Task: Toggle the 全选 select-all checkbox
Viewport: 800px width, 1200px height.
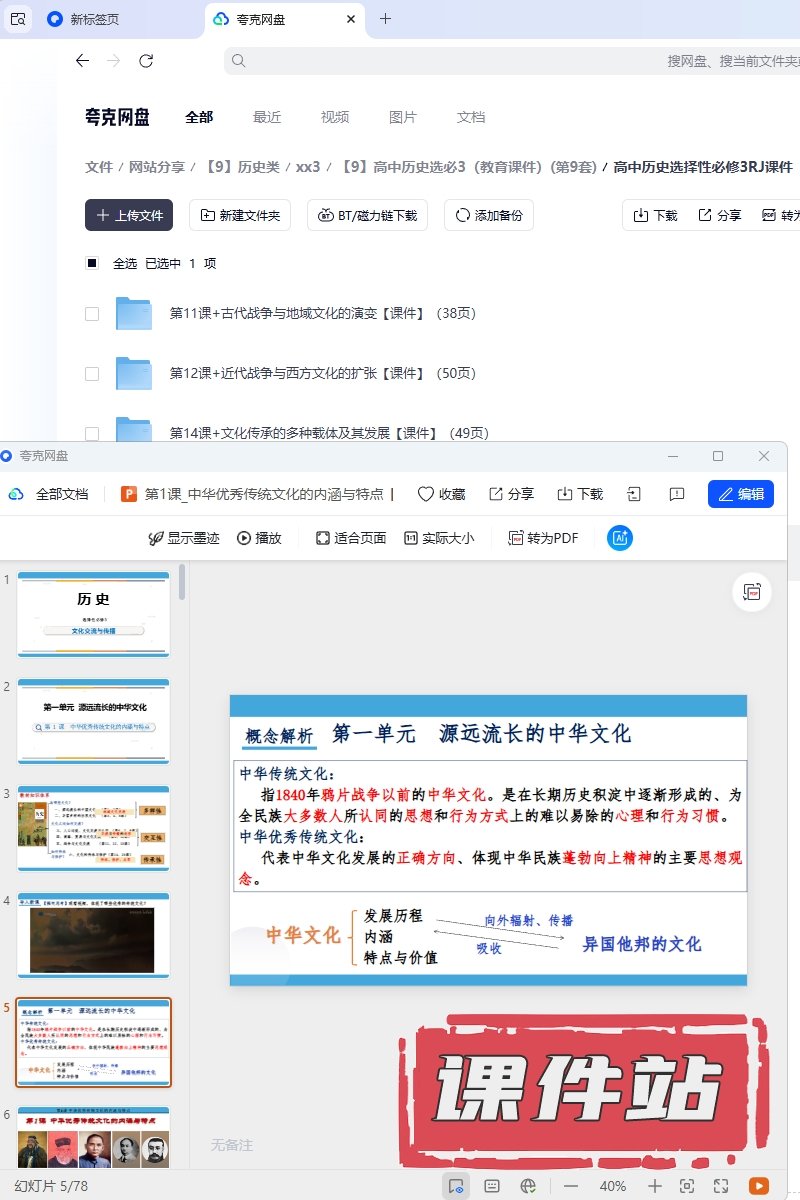Action: pyautogui.click(x=92, y=264)
